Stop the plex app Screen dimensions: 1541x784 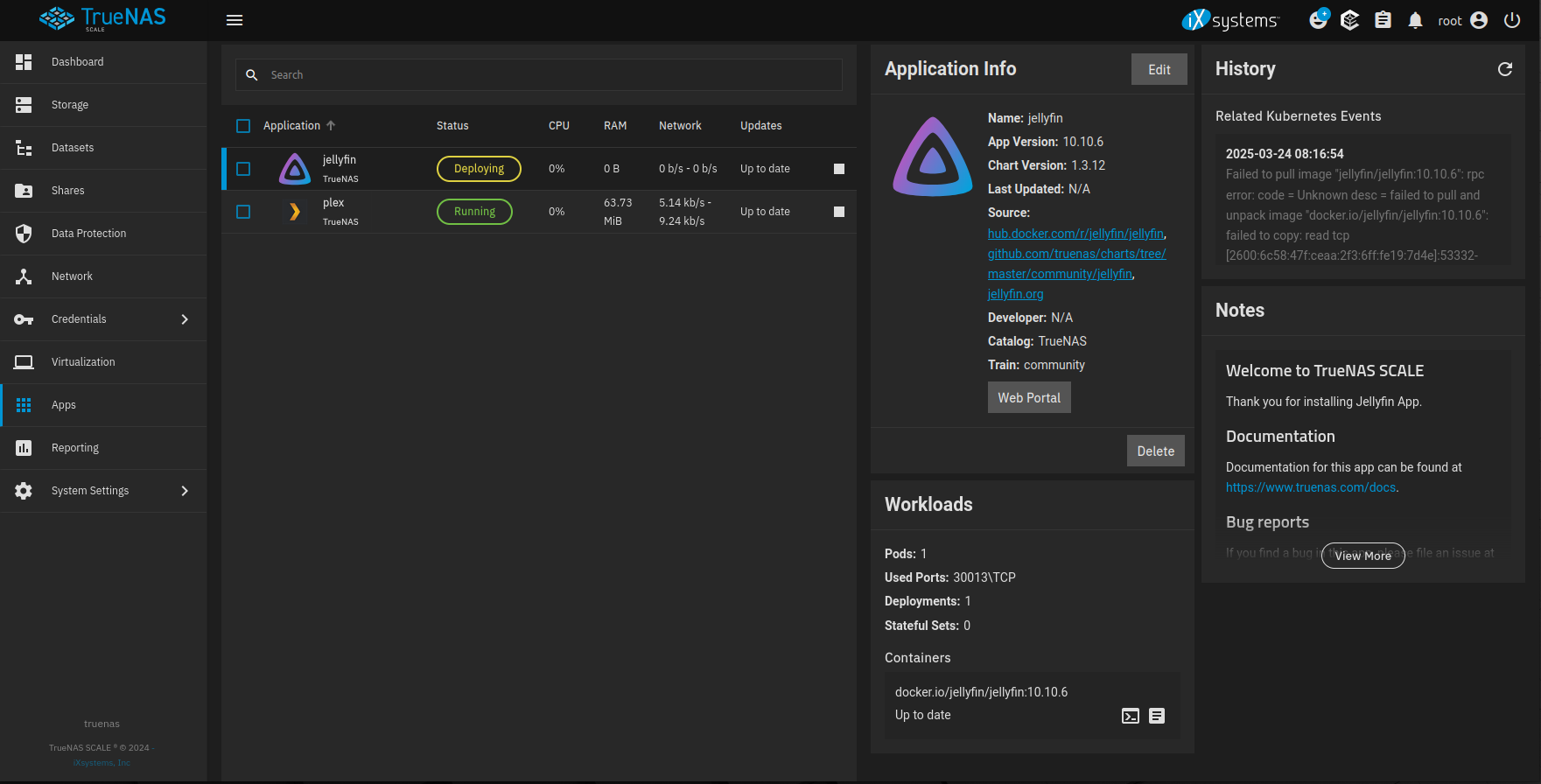point(839,212)
